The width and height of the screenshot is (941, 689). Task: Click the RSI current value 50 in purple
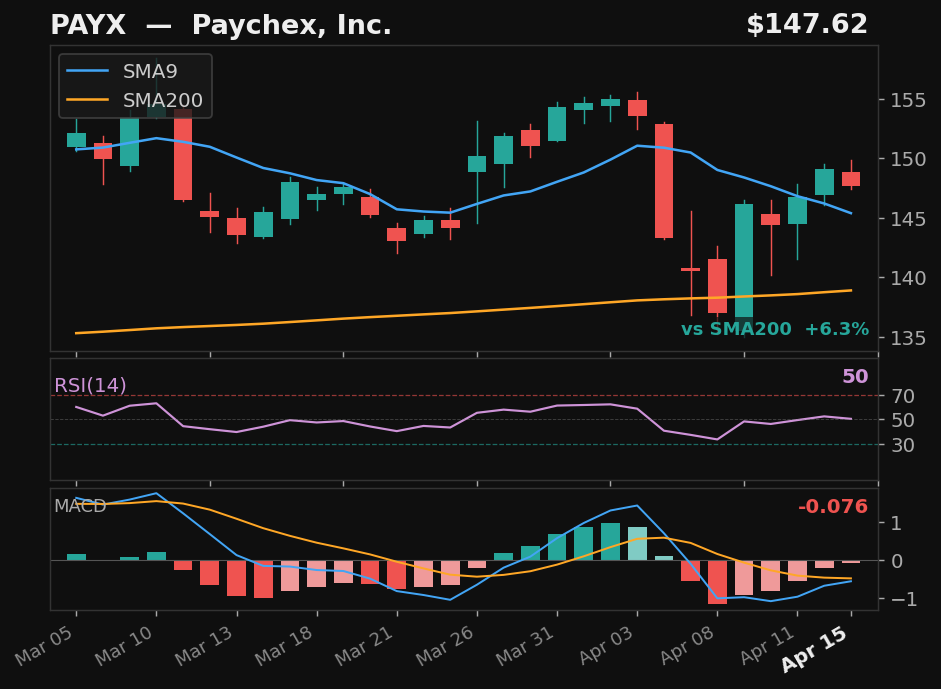tap(855, 376)
